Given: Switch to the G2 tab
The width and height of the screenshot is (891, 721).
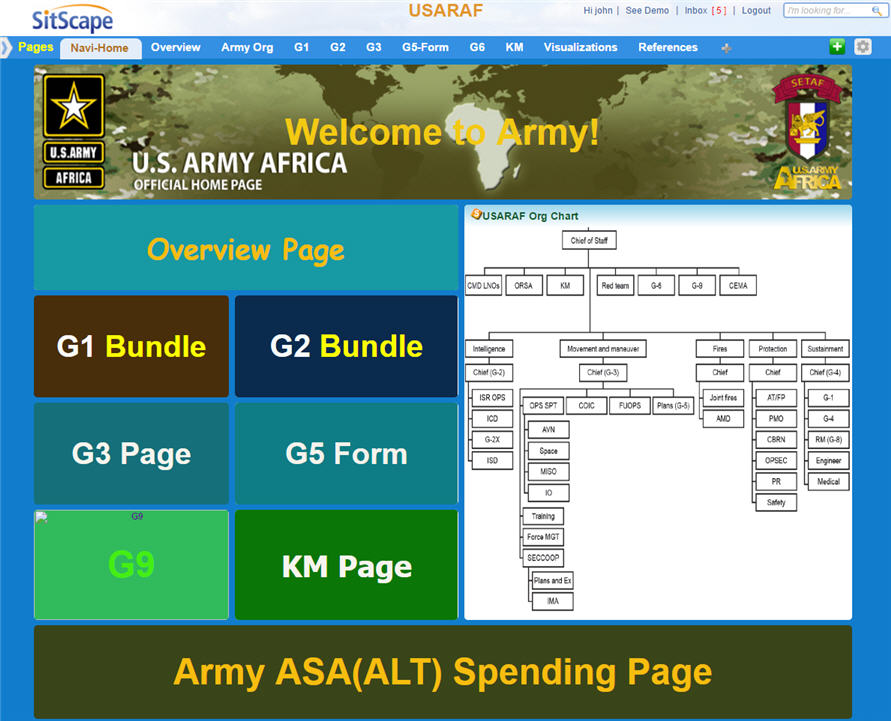Looking at the screenshot, I should 338,47.
